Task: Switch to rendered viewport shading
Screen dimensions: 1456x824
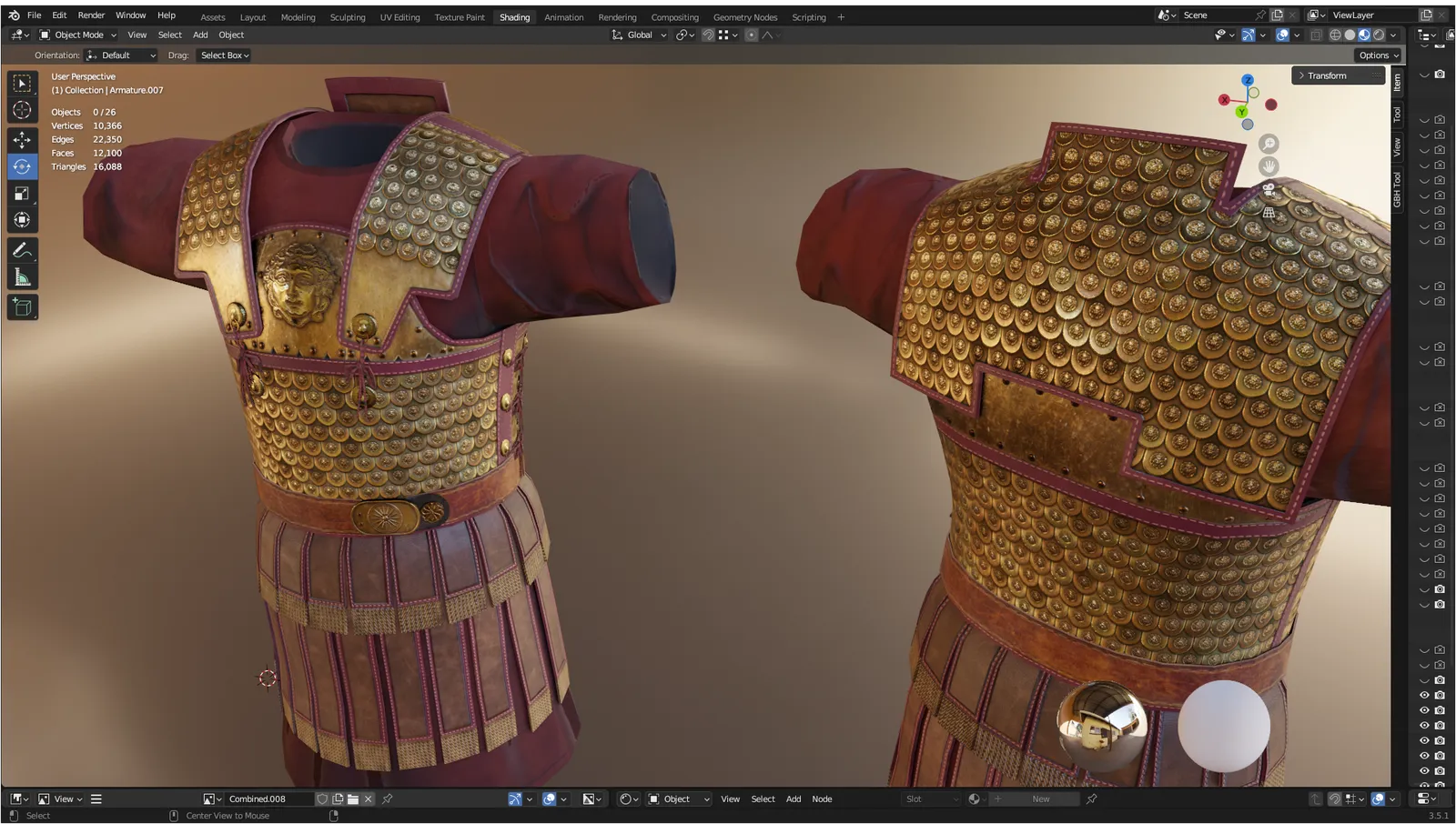Action: (x=1379, y=35)
